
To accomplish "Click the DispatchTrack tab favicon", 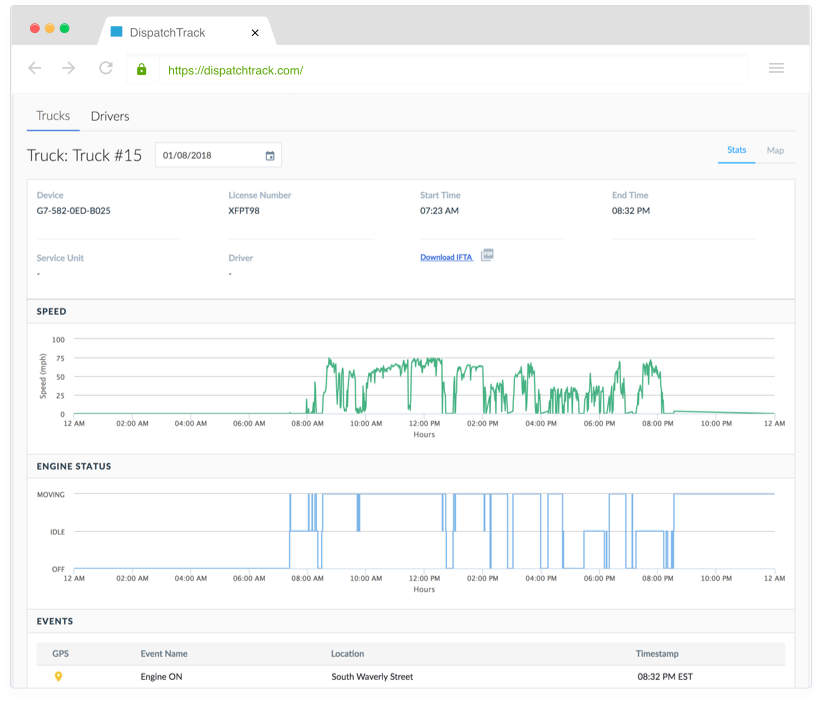I will coord(116,32).
